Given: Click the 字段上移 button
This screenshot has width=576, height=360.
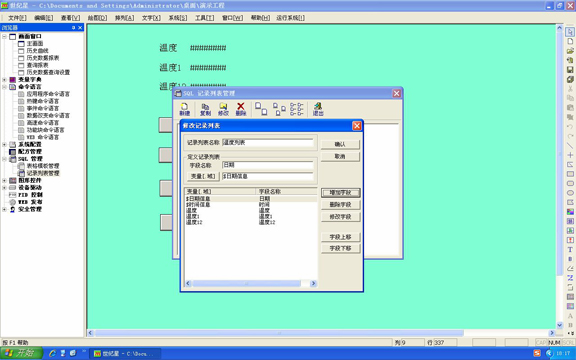Looking at the screenshot, I should pos(341,237).
